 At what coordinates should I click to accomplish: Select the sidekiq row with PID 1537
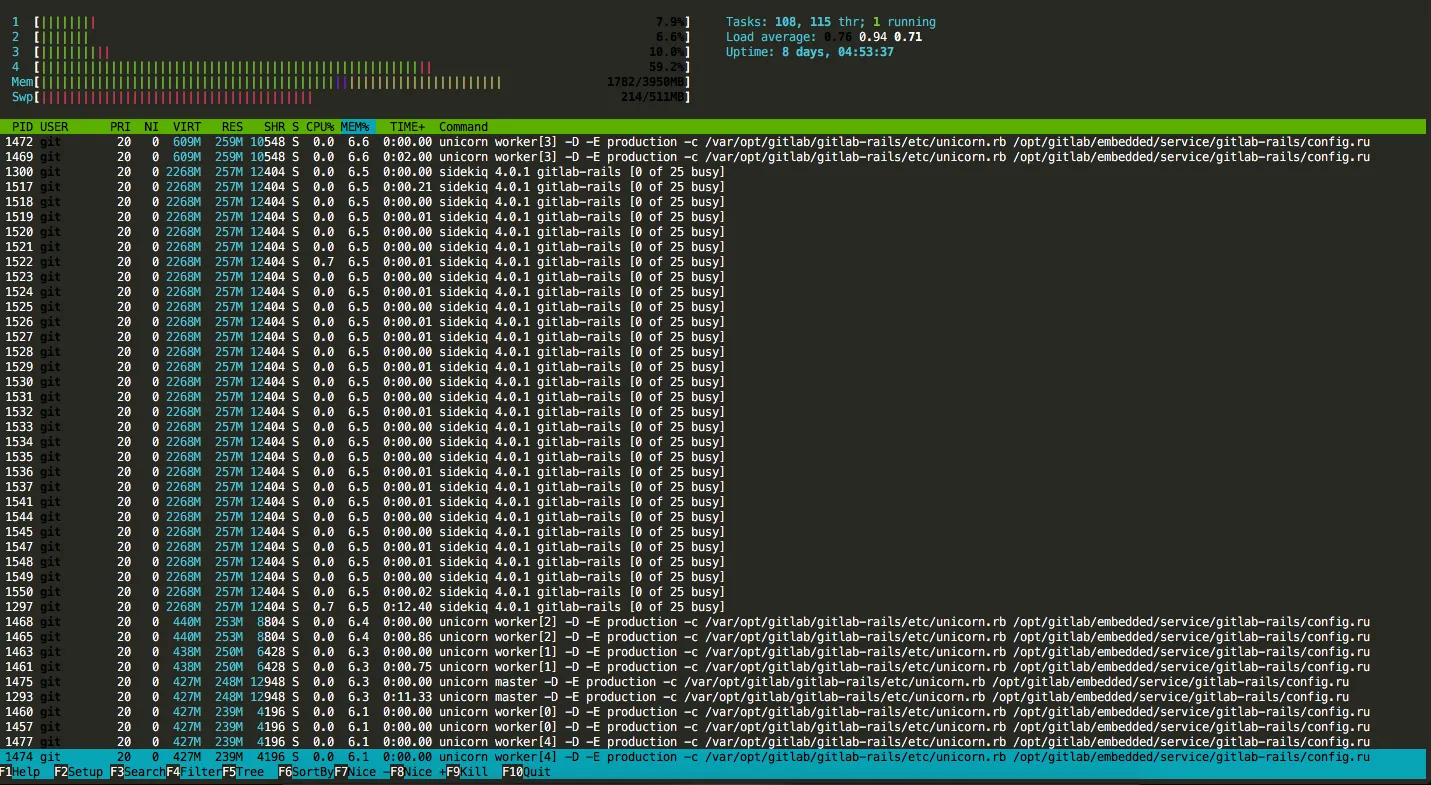[x=715, y=487]
